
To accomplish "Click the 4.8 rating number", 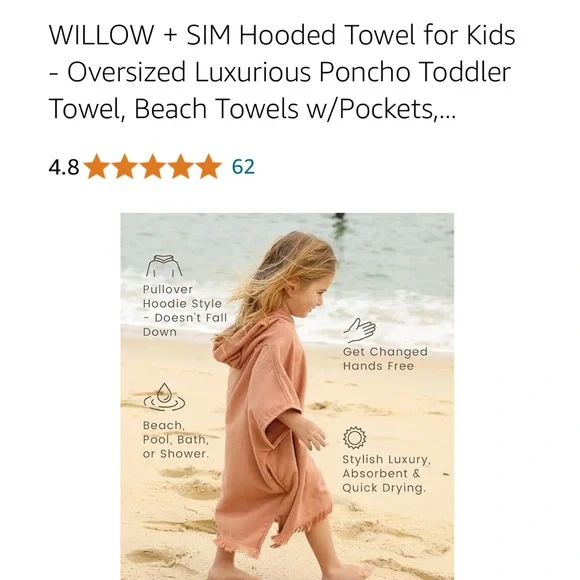I will pyautogui.click(x=64, y=167).
